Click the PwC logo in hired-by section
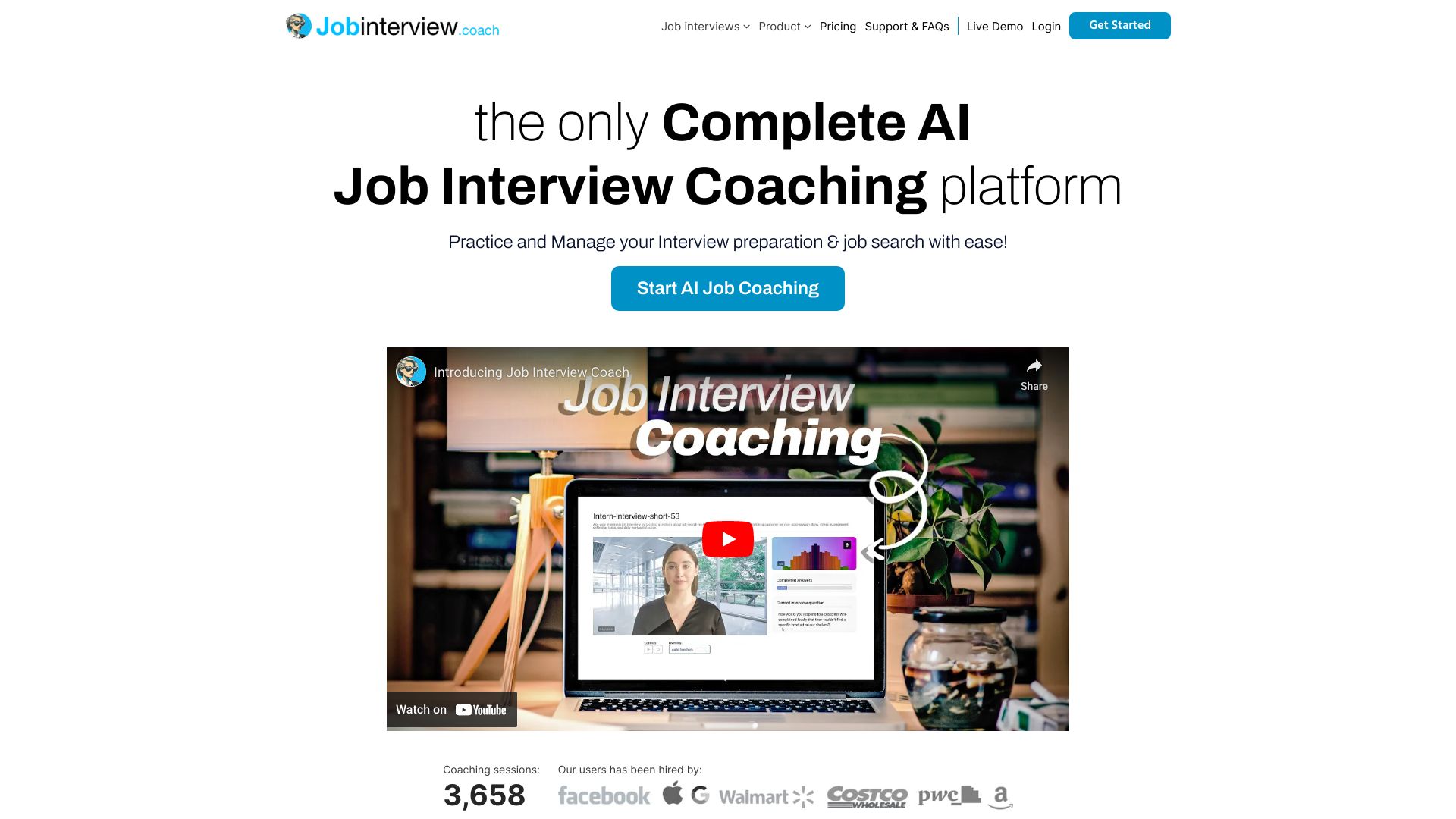Screen dimensions: 1456x819 pos(947,794)
